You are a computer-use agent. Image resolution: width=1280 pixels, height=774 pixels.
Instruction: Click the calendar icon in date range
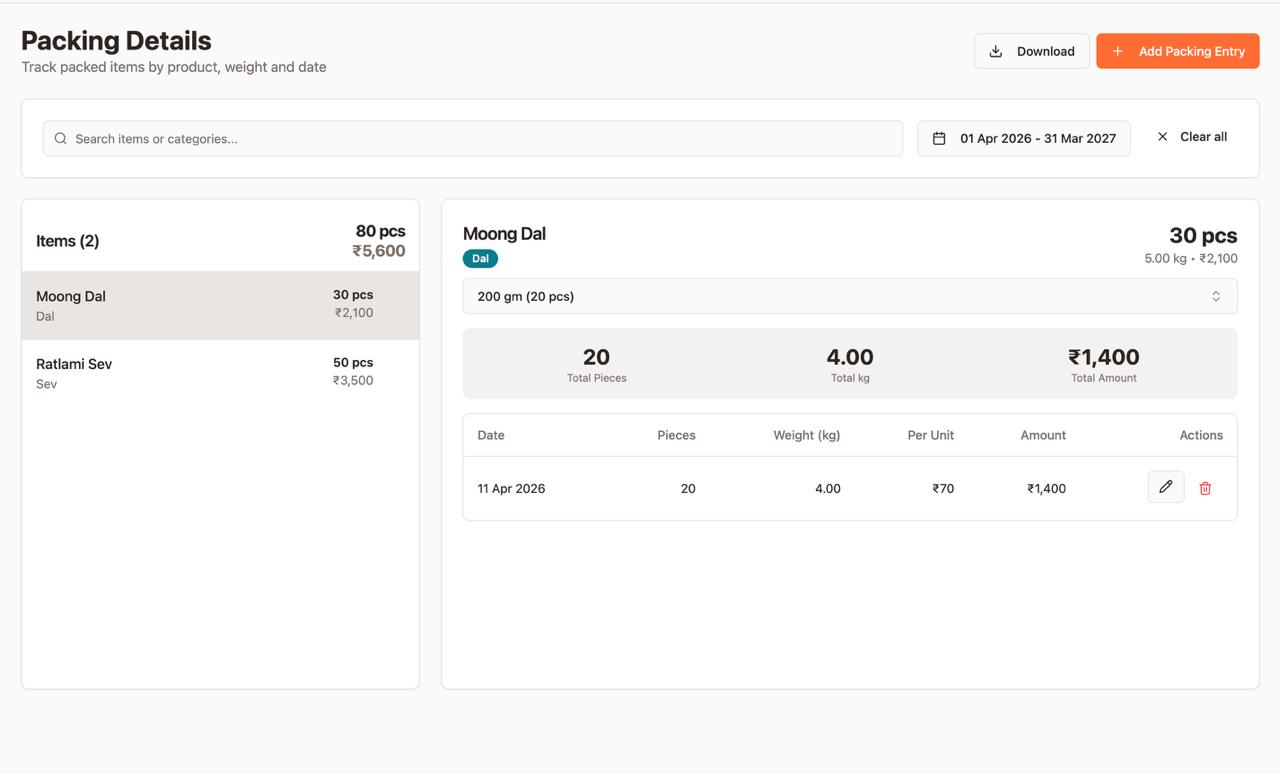click(x=939, y=139)
